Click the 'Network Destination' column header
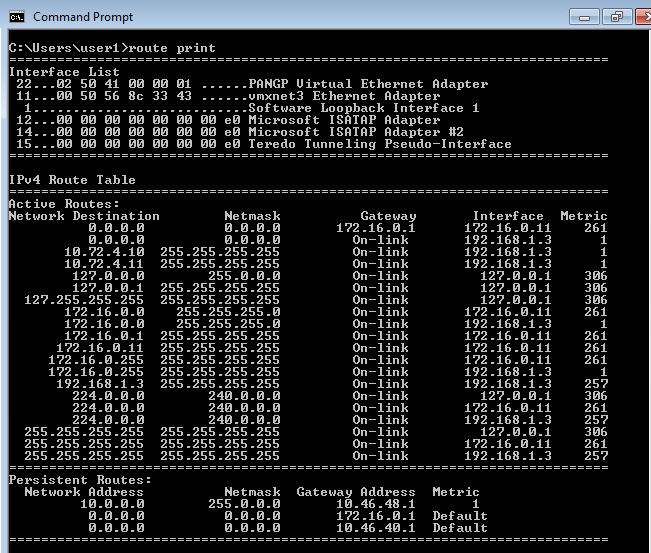 (x=84, y=216)
